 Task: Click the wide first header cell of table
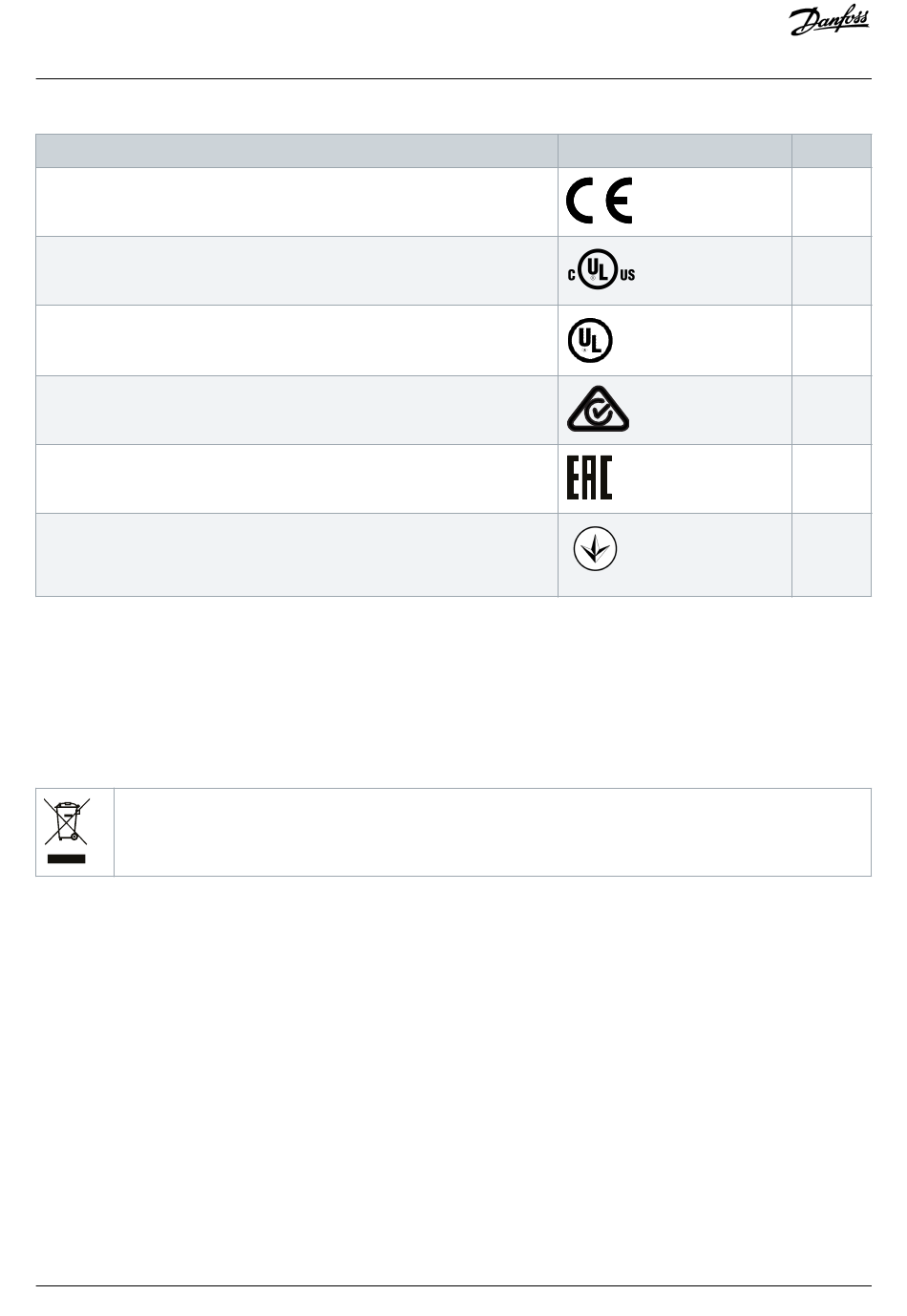pyautogui.click(x=297, y=151)
